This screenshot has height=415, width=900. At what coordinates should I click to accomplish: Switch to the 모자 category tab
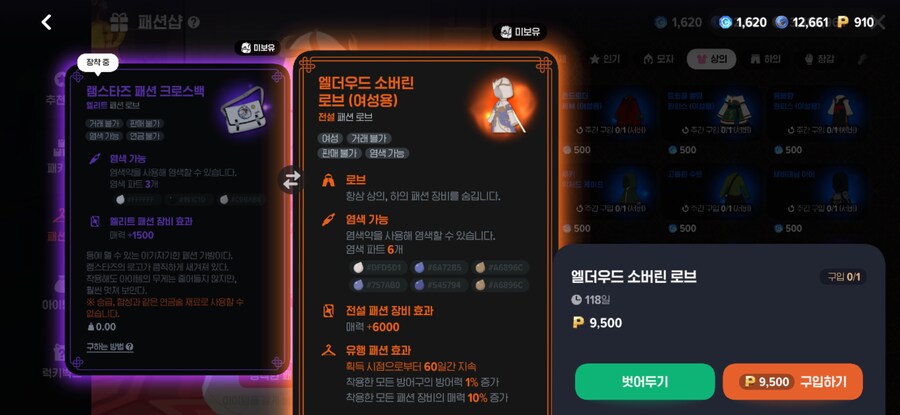[659, 59]
